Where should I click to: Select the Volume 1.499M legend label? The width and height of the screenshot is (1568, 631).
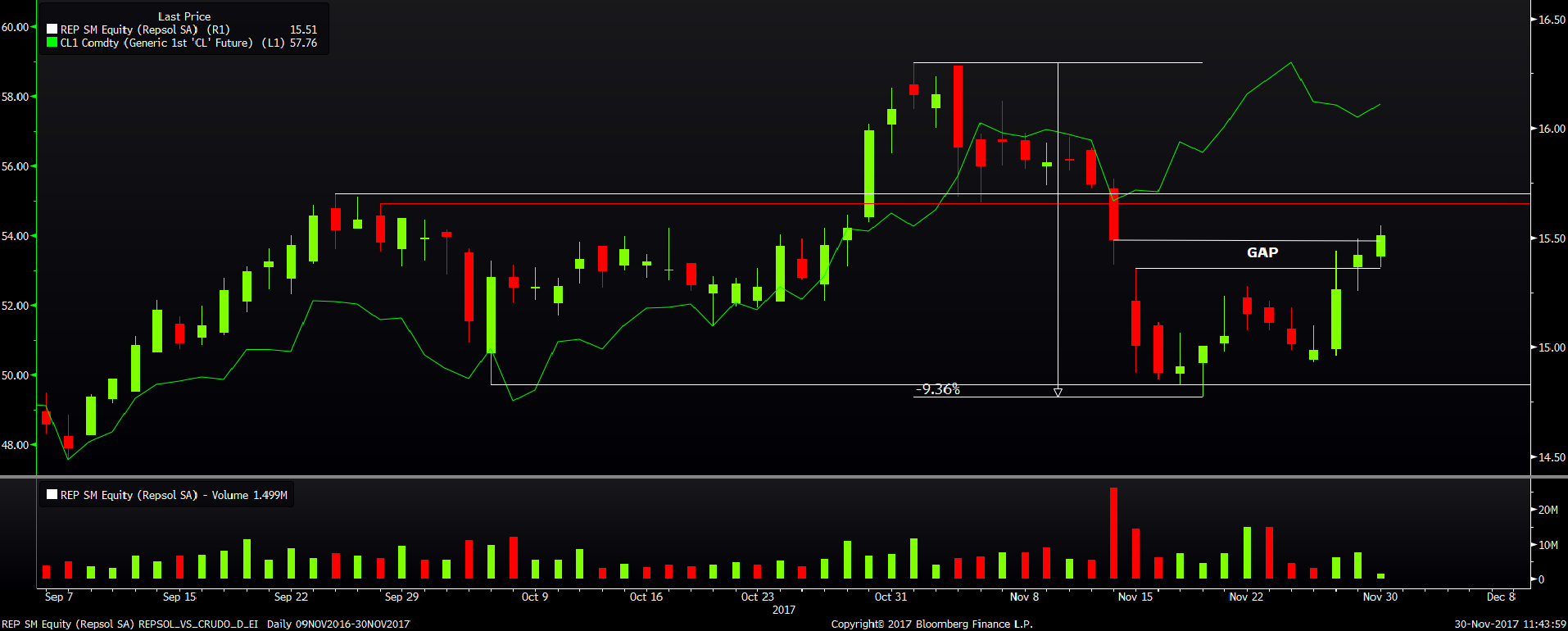click(x=174, y=495)
